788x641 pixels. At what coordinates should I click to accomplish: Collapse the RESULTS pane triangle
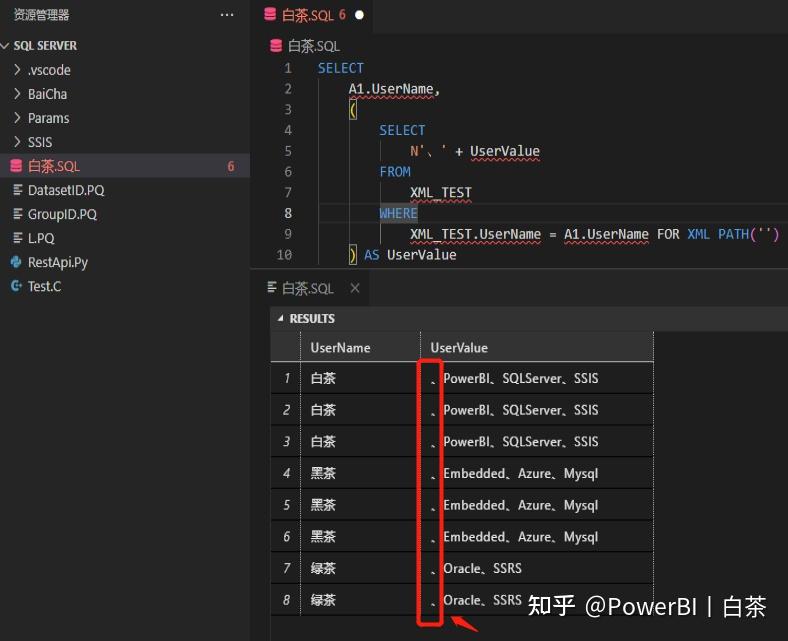coord(280,319)
